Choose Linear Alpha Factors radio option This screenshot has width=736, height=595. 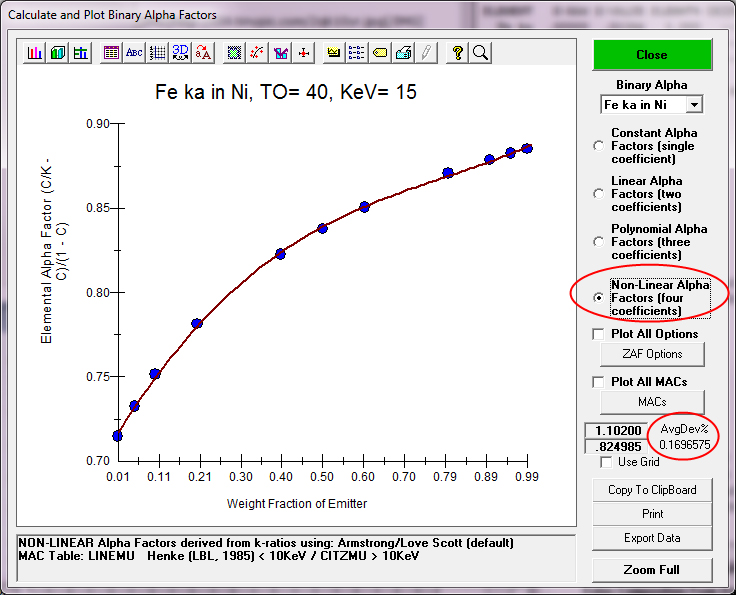pos(599,194)
